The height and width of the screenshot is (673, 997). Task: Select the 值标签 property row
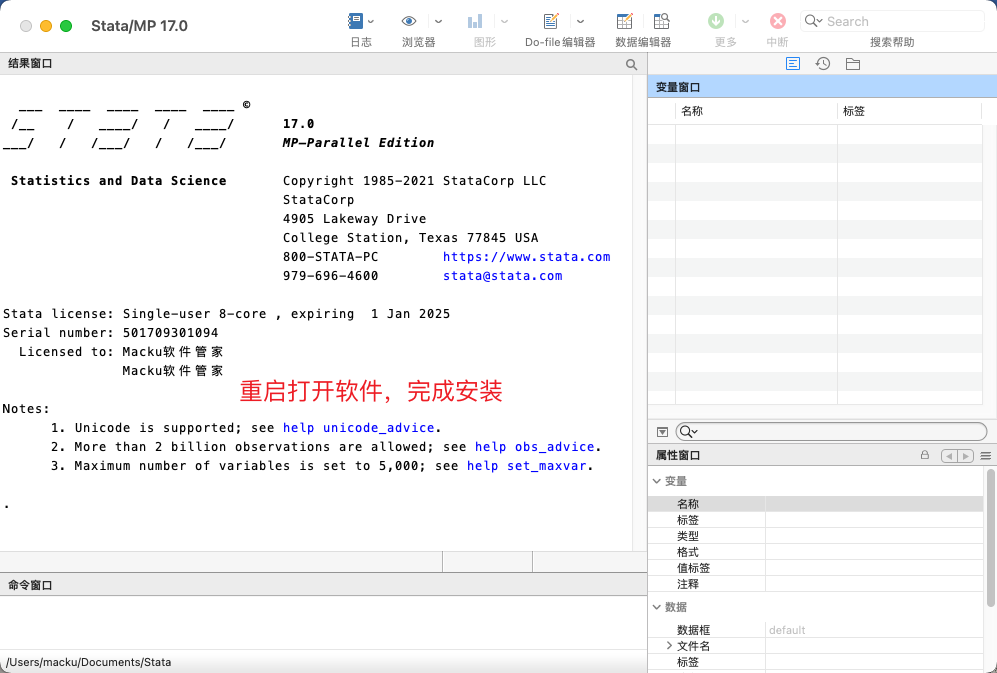(816, 568)
